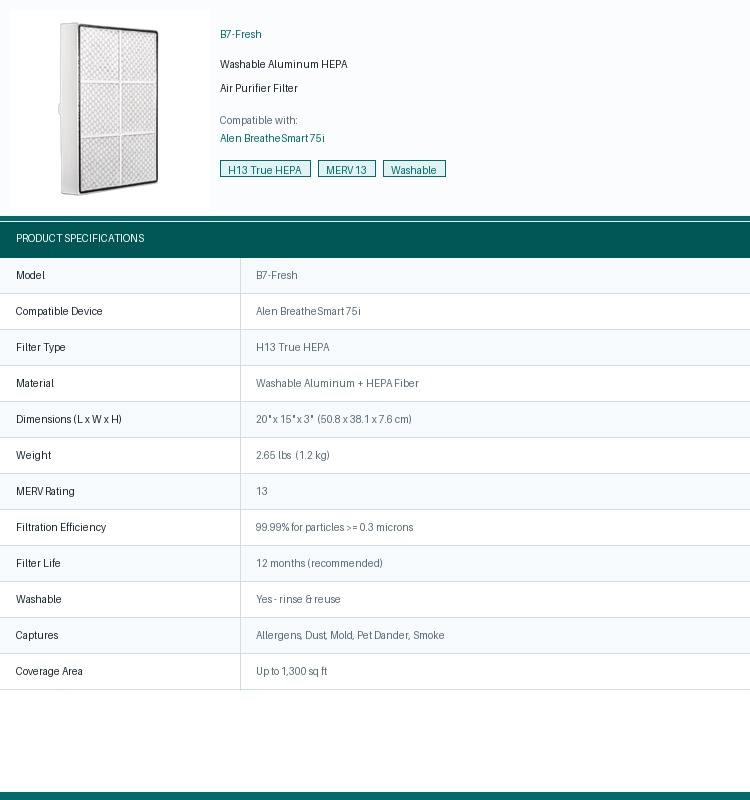Screen dimensions: 750x800
Task: Click the 'Filter Life' row label
Action: tap(38, 563)
